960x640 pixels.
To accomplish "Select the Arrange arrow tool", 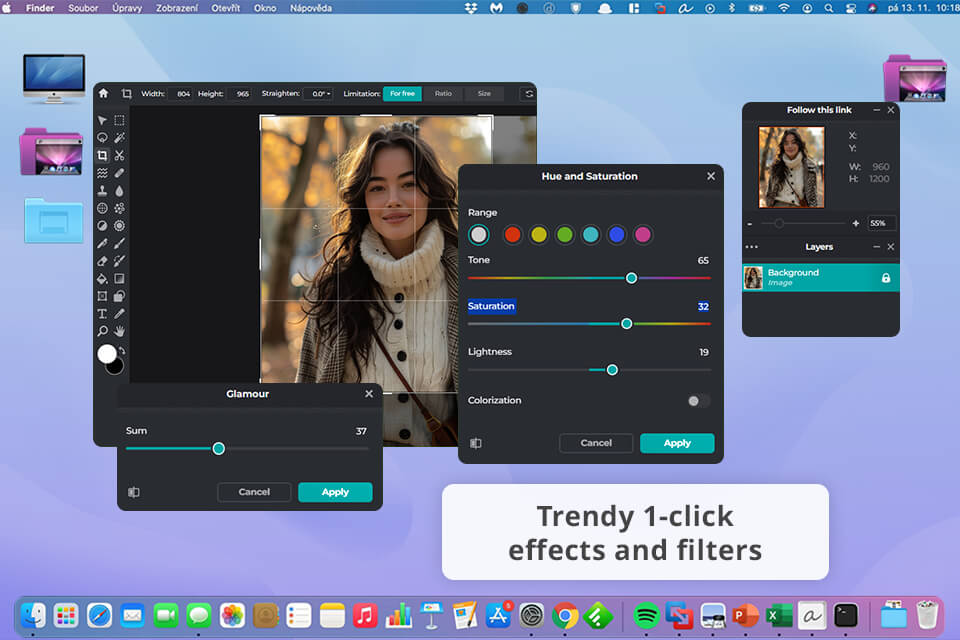I will point(102,120).
